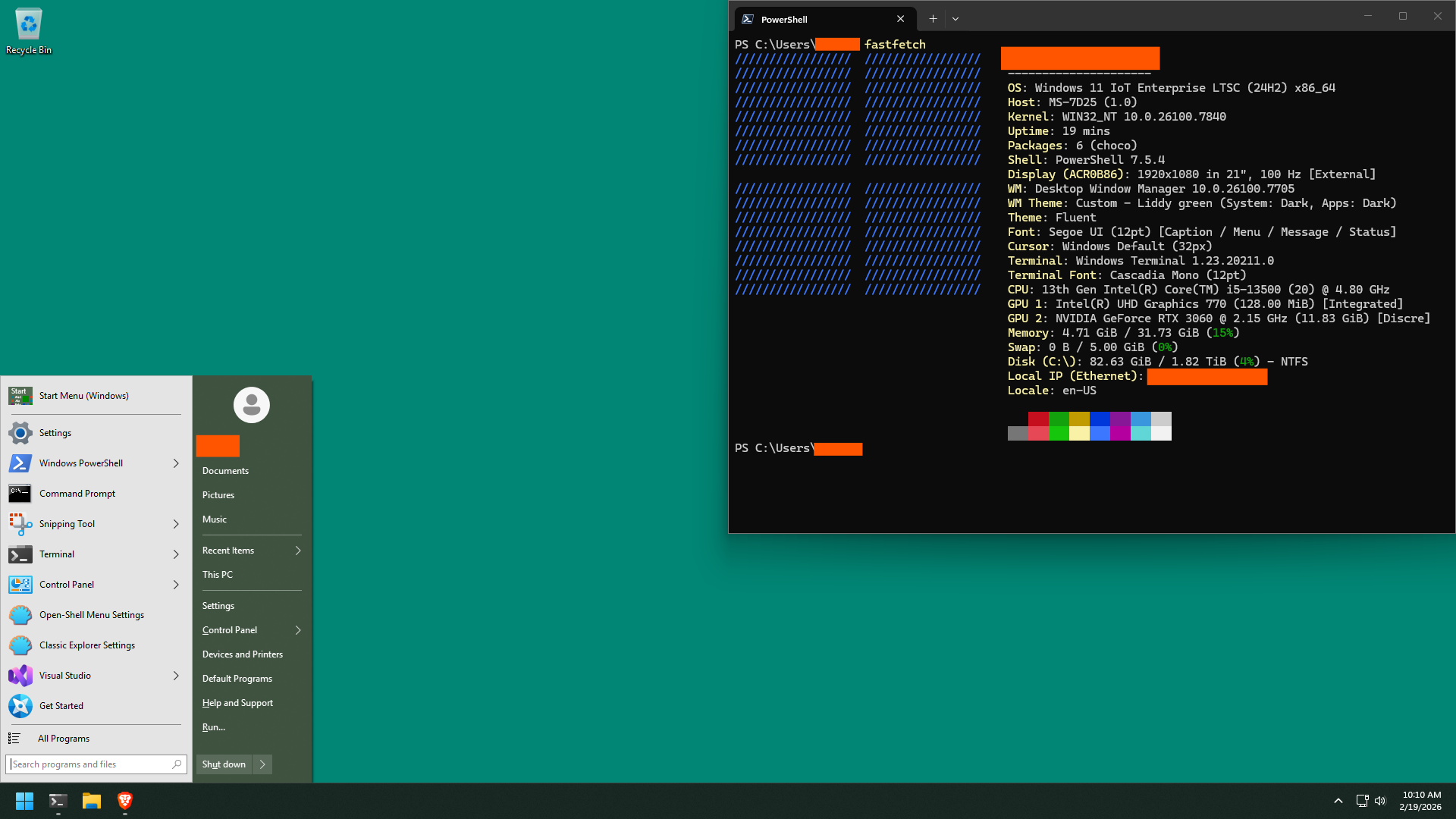Image resolution: width=1456 pixels, height=819 pixels.
Task: Open Command Prompt entry
Action: coord(77,494)
